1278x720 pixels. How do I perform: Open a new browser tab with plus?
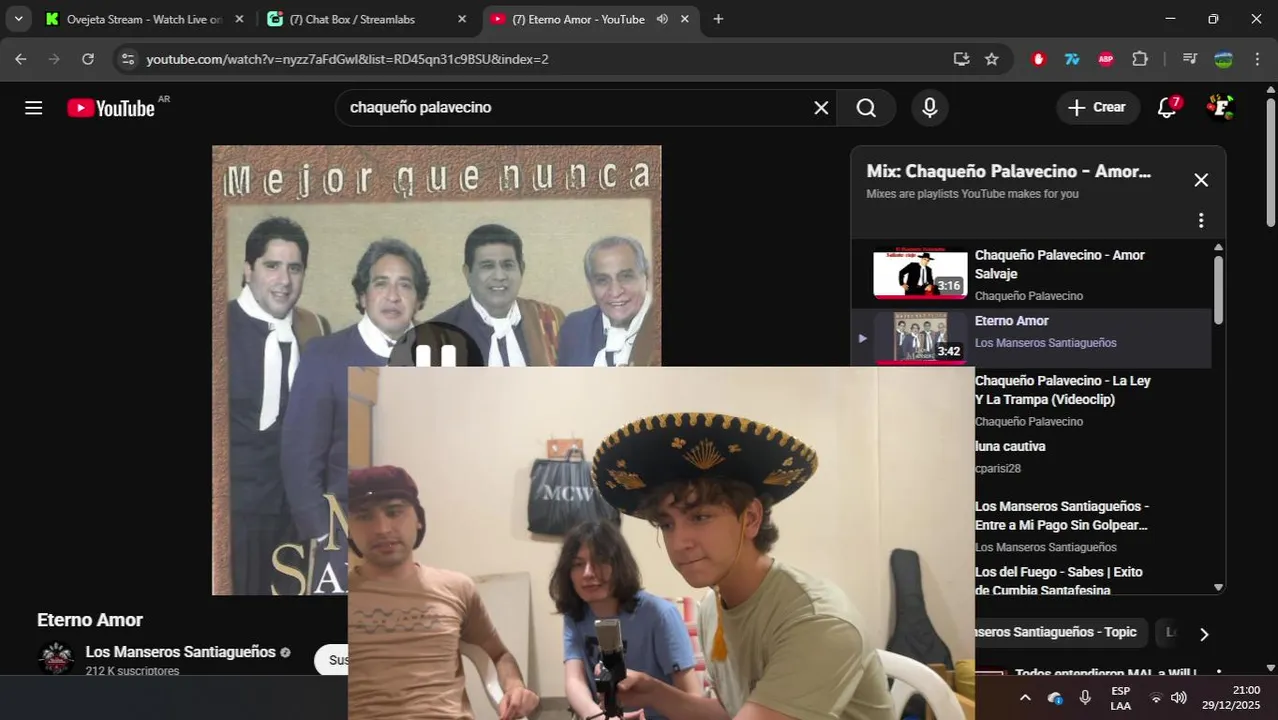tap(718, 19)
